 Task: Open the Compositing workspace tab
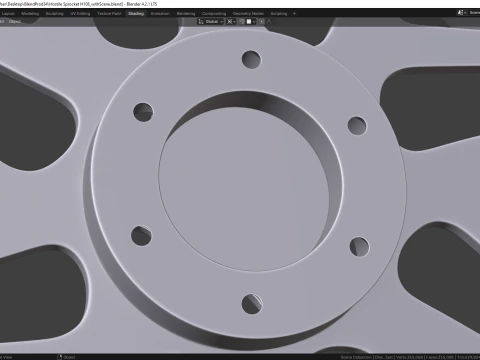coord(214,14)
